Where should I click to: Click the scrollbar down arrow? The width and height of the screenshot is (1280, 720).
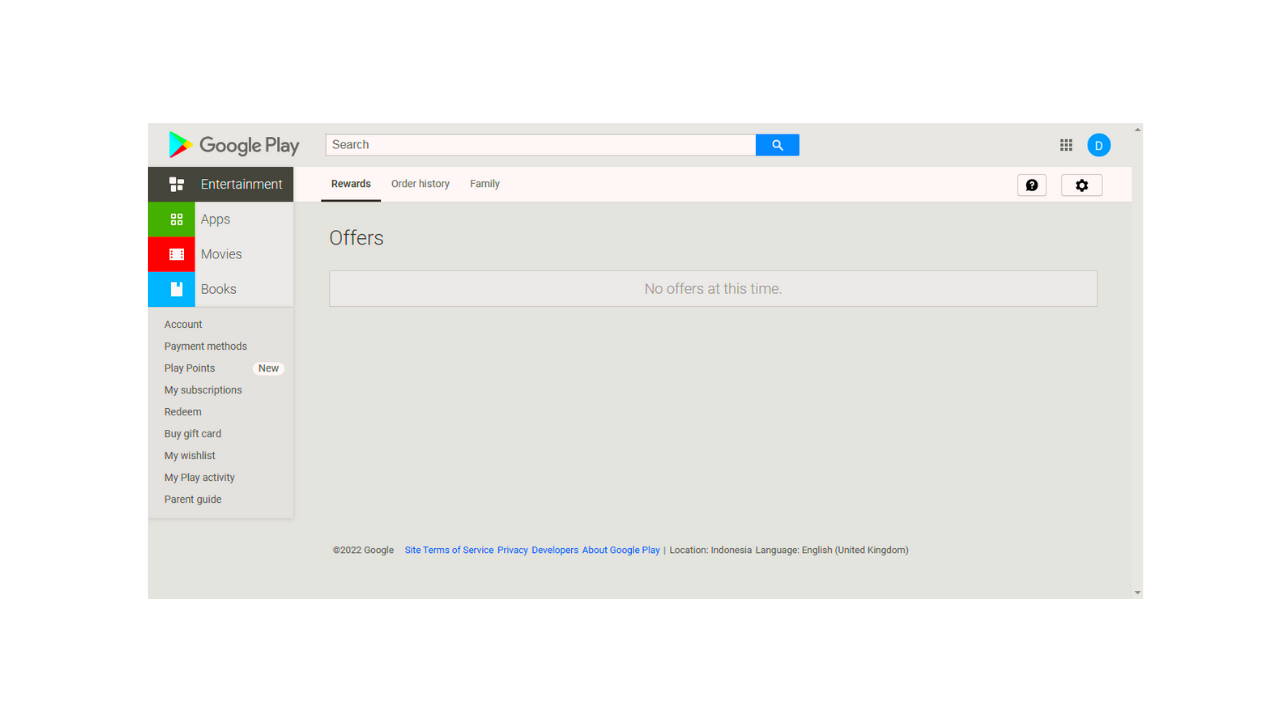[x=1137, y=592]
